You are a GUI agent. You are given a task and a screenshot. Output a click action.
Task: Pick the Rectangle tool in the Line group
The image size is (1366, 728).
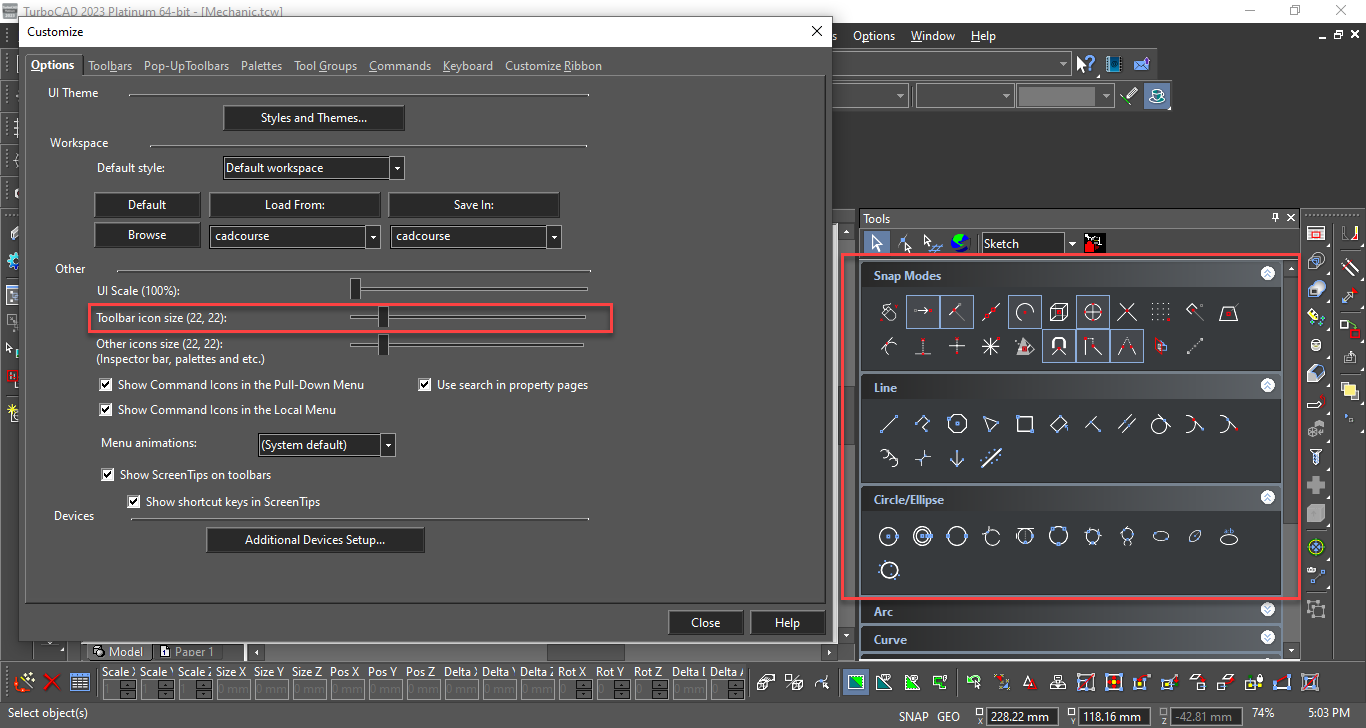(x=1025, y=424)
